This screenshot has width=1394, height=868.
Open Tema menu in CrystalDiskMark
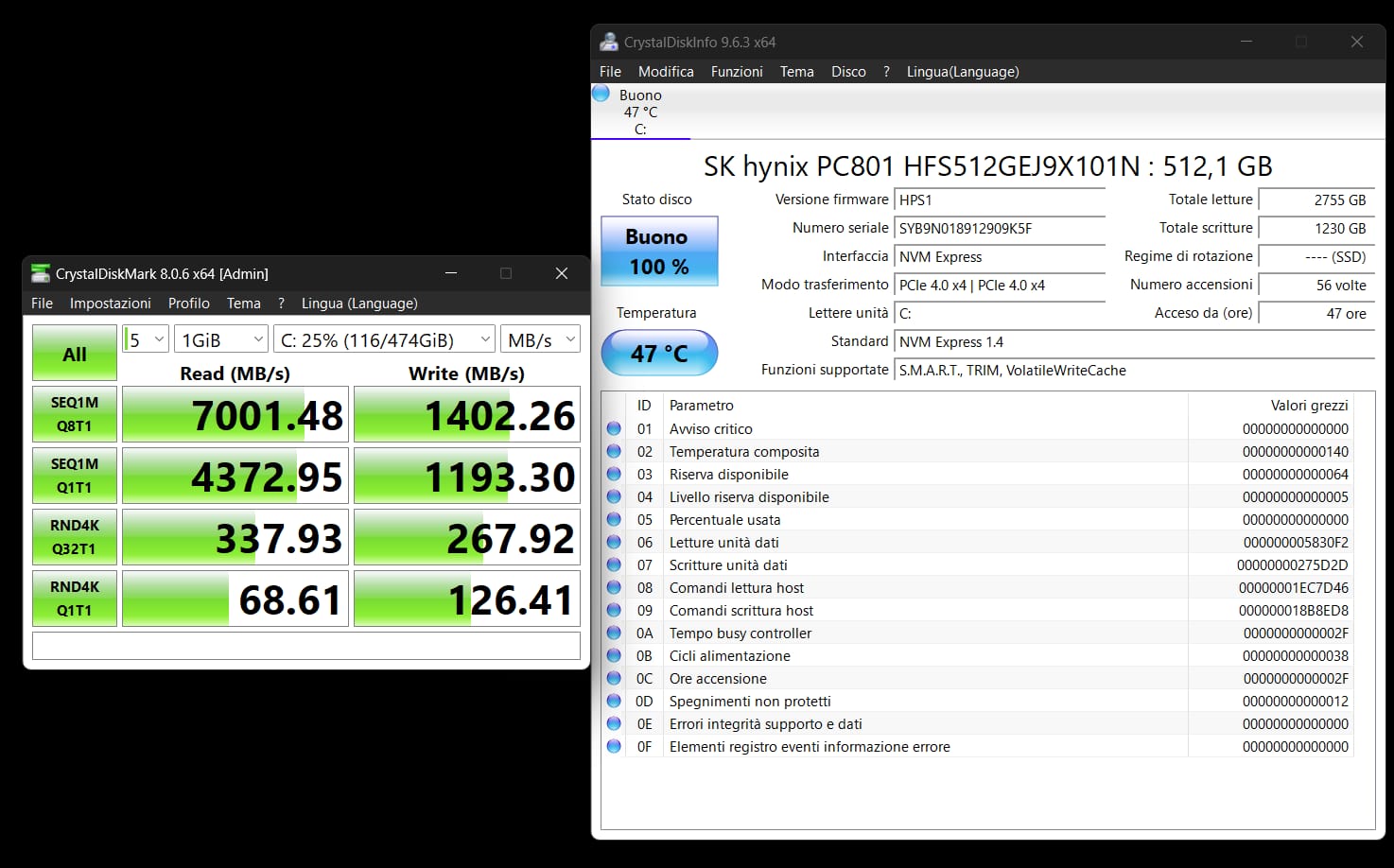pyautogui.click(x=243, y=303)
